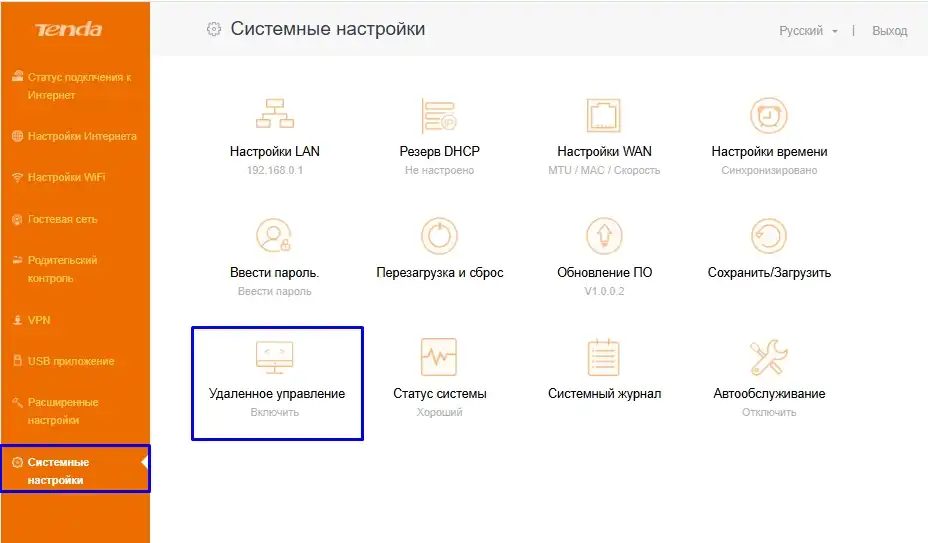Click the 192.168.0.1 address text
This screenshot has width=928, height=543.
click(275, 171)
